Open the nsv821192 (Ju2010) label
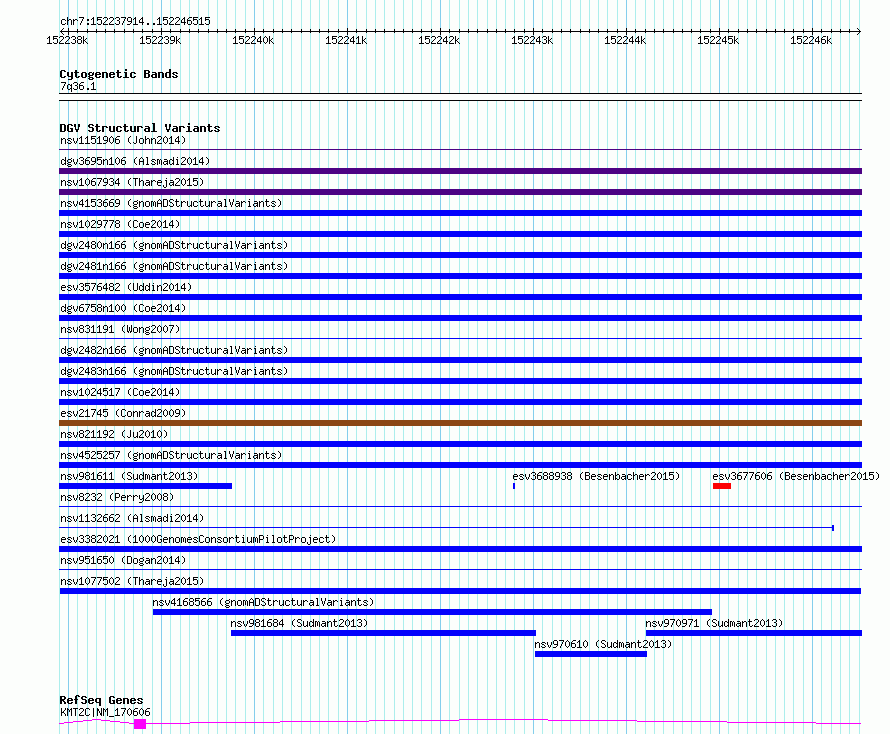890x734 pixels. (x=114, y=434)
